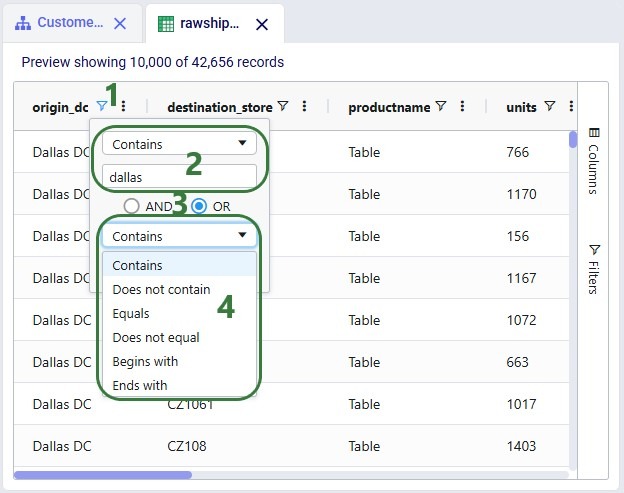The height and width of the screenshot is (493, 624).
Task: Open the destination_store column menu dots
Action: point(304,106)
